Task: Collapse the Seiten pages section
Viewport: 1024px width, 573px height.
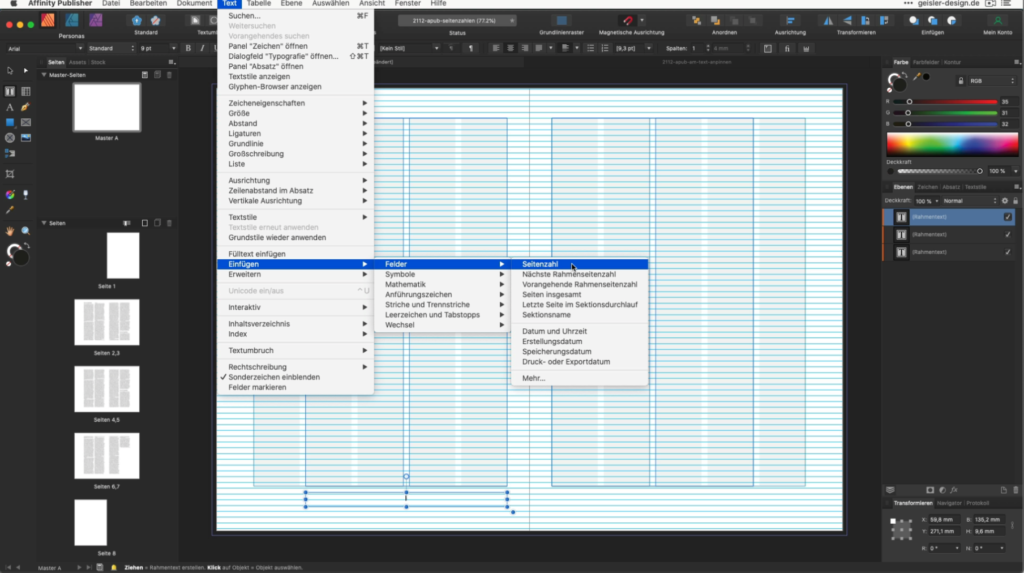Action: (44, 223)
